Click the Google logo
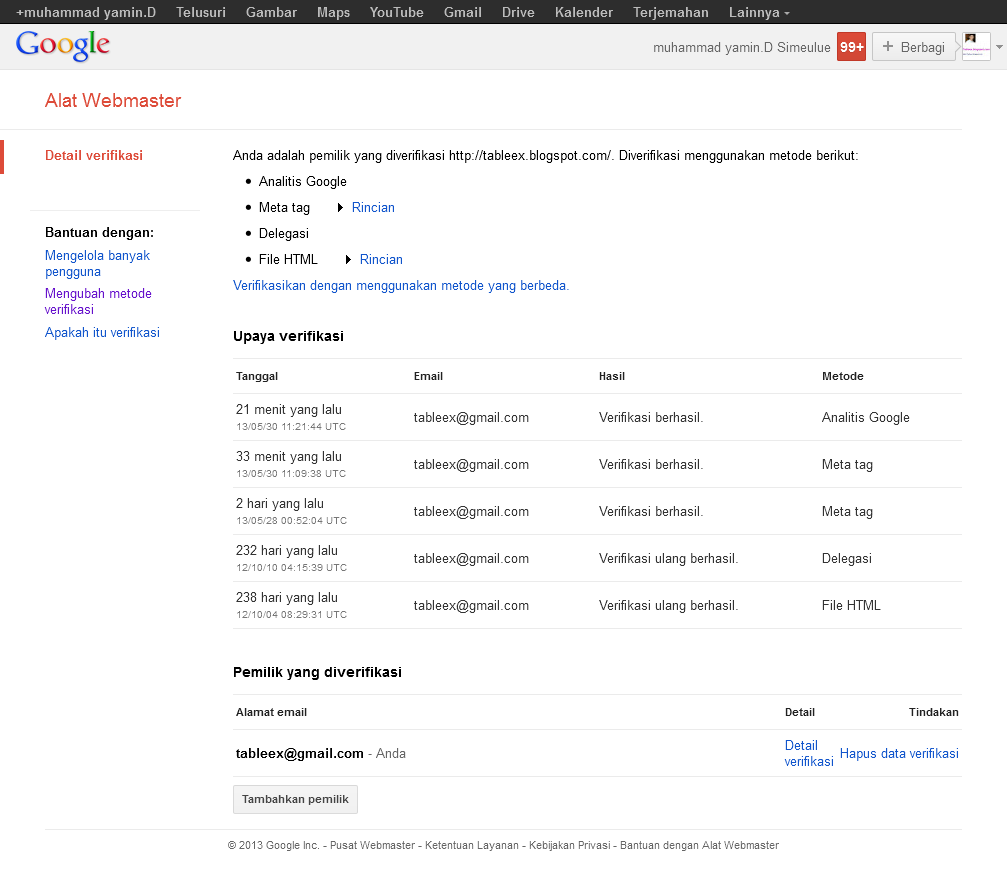 click(x=62, y=46)
